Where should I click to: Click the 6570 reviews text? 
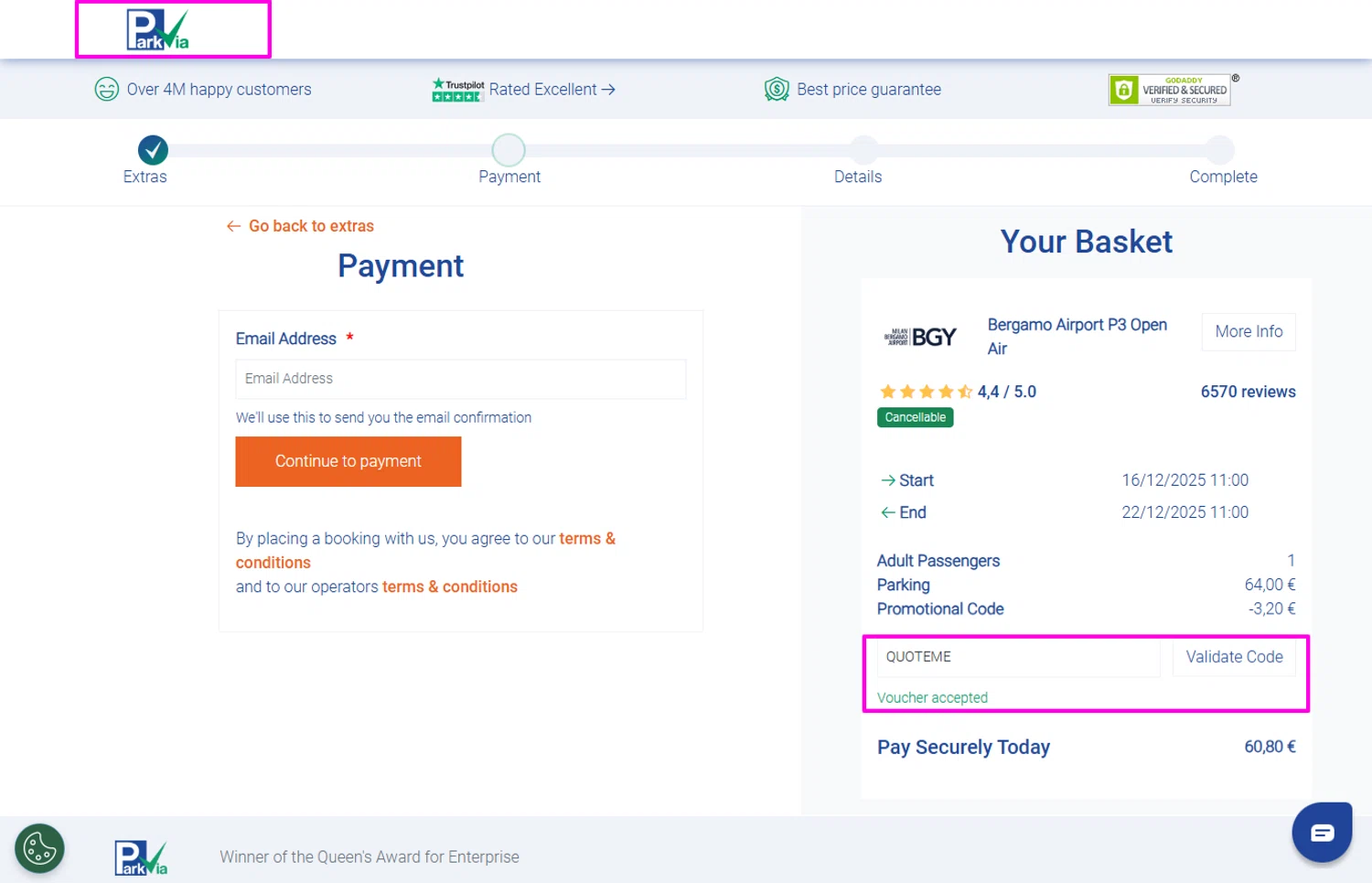click(1248, 392)
